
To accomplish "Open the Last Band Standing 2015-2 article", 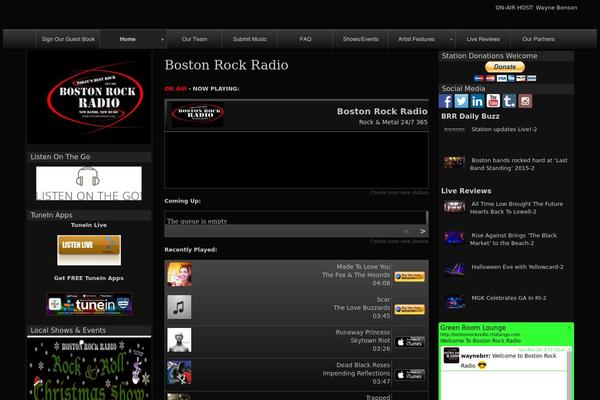I will (x=519, y=164).
